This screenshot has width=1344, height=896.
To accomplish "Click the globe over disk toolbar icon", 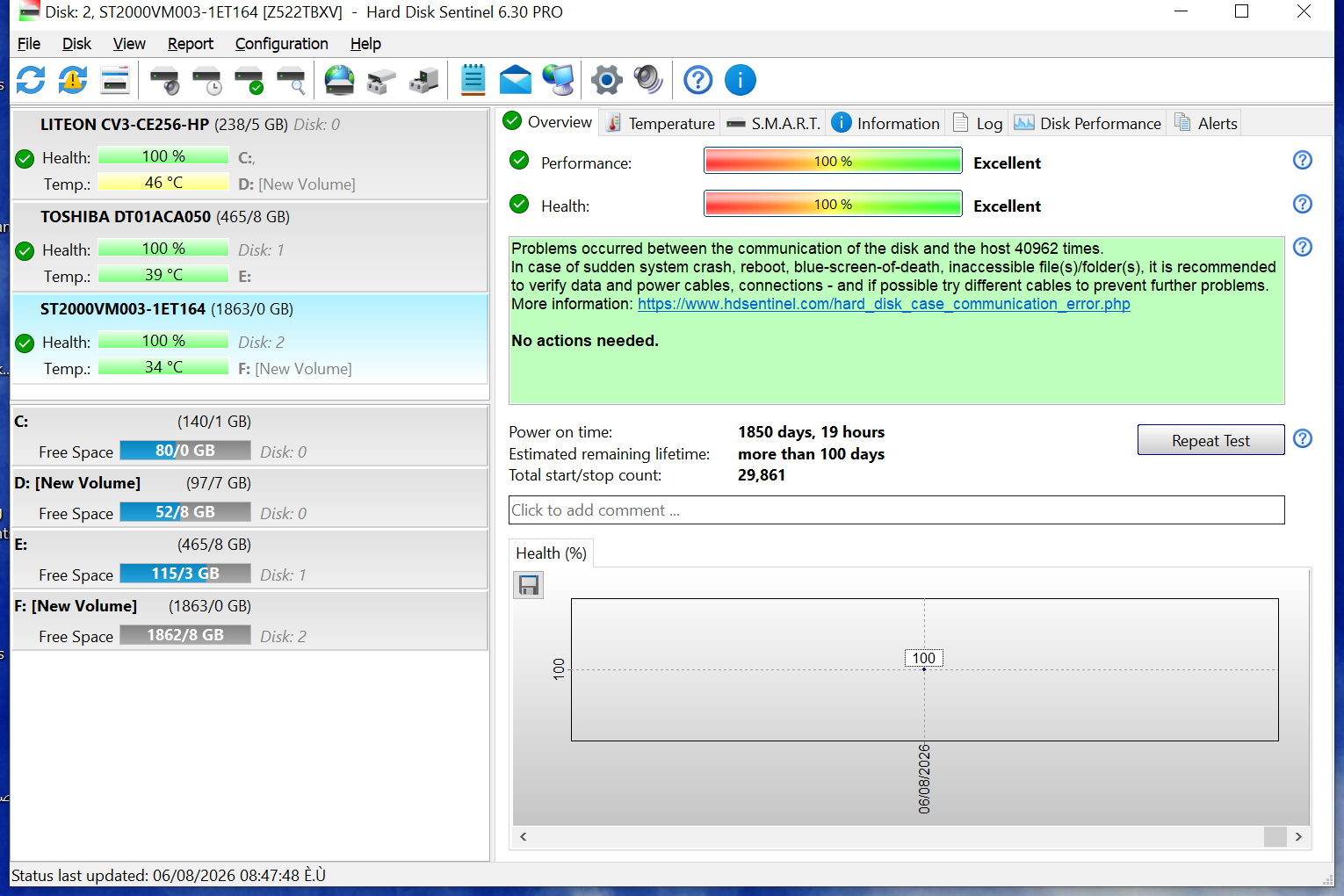I will (339, 80).
